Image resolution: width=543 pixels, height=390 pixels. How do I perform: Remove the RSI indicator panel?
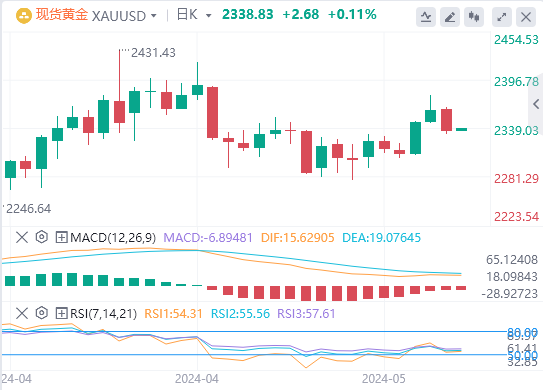pos(22,313)
